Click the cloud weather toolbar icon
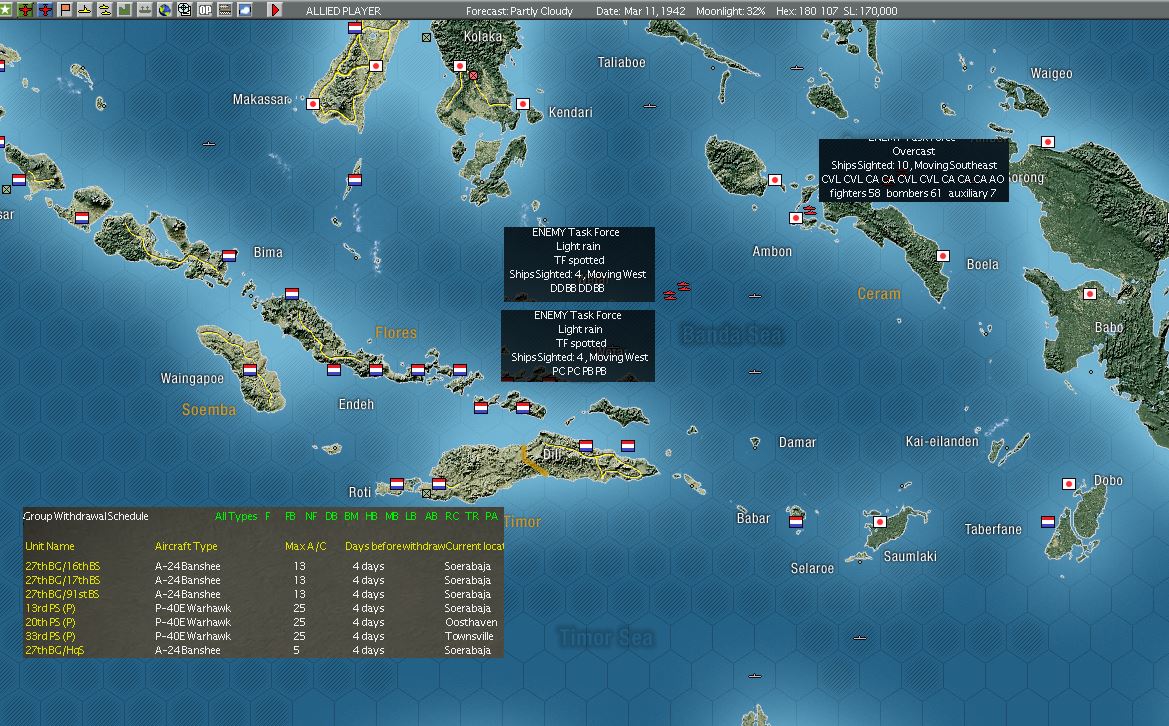This screenshot has height=726, width=1169. 245,10
